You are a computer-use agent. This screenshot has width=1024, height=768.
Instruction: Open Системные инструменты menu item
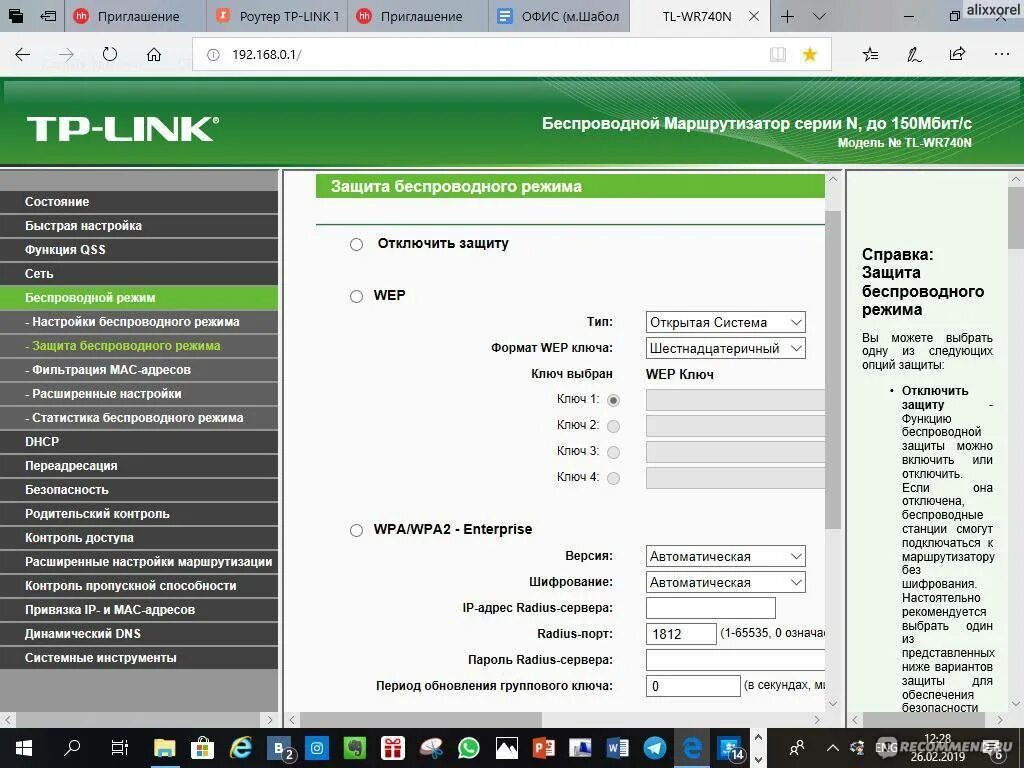point(139,658)
